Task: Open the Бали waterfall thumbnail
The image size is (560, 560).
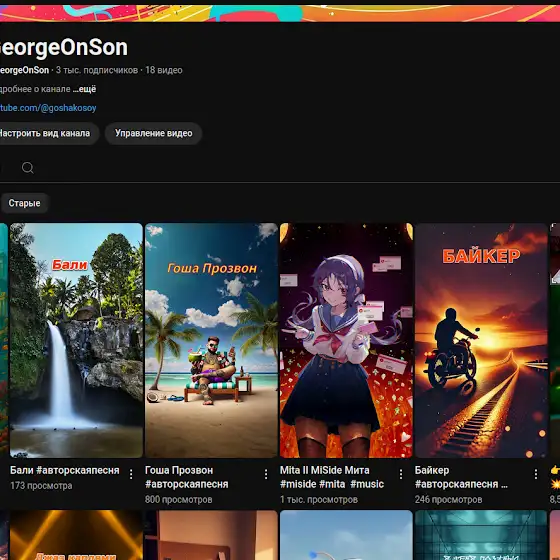Action: pyautogui.click(x=76, y=340)
